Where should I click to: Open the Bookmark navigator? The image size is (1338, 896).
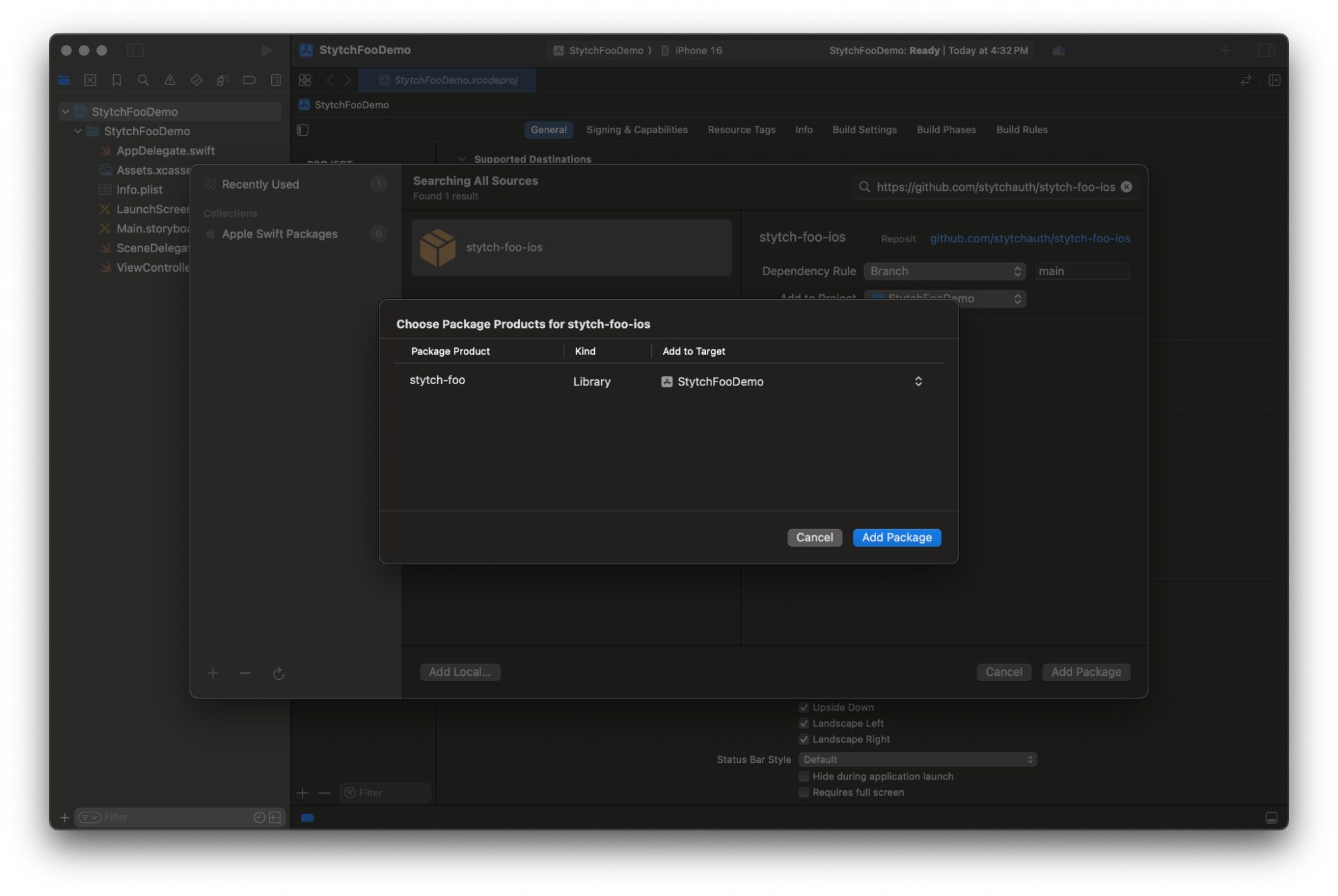(x=116, y=80)
